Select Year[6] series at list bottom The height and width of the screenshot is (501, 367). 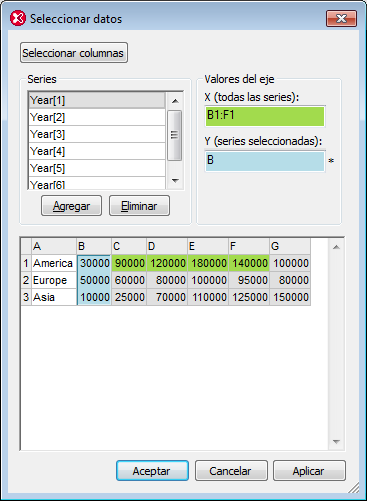click(97, 183)
